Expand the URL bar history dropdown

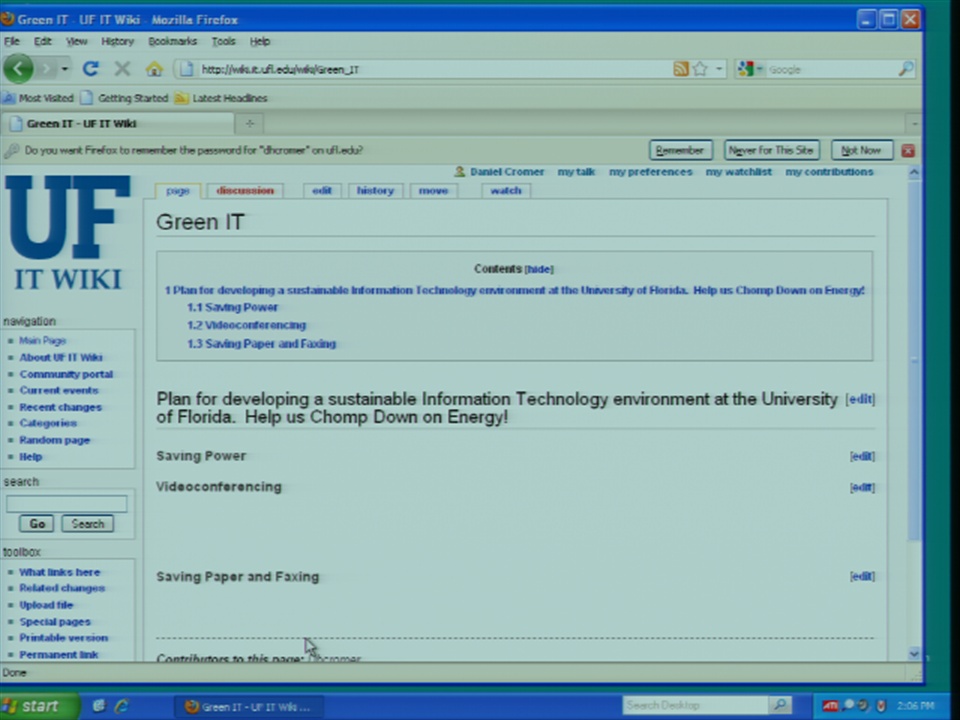pos(719,69)
